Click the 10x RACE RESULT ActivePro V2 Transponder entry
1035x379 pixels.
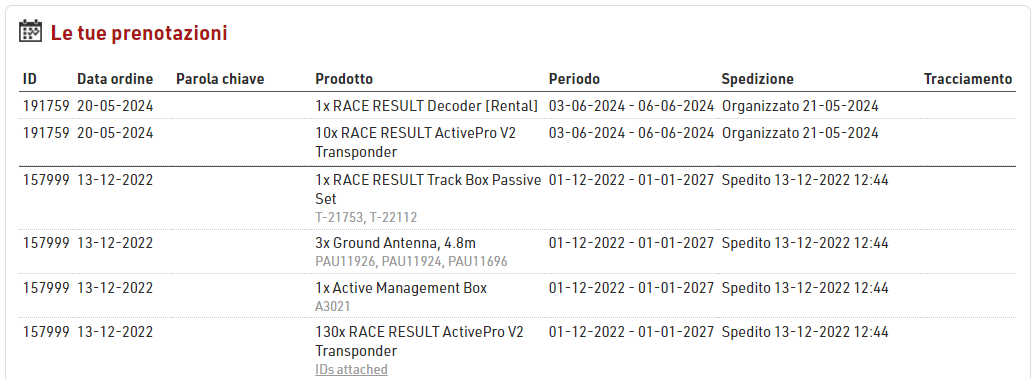point(415,143)
